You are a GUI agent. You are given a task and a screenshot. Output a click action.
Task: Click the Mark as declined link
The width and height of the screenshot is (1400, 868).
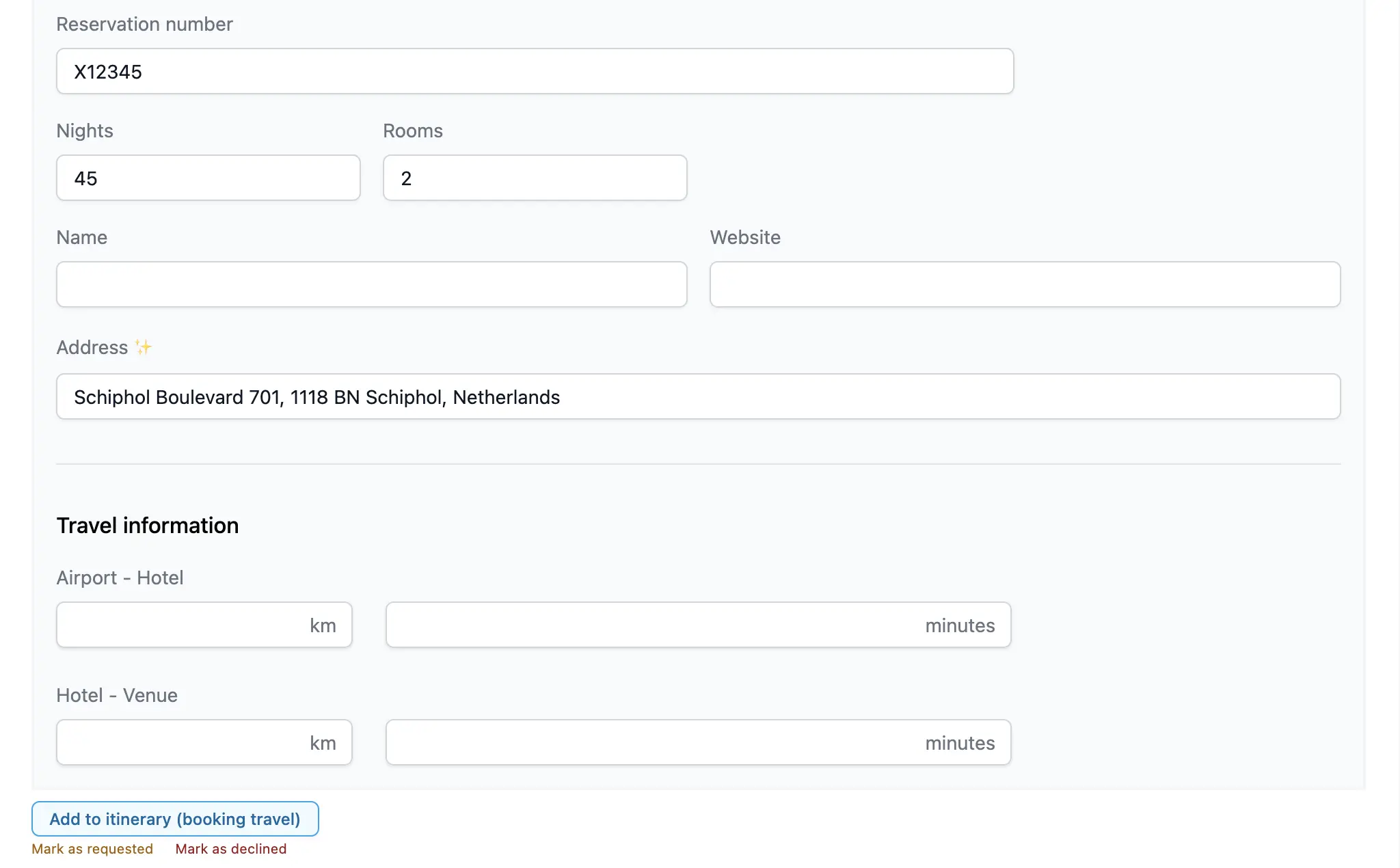[231, 849]
